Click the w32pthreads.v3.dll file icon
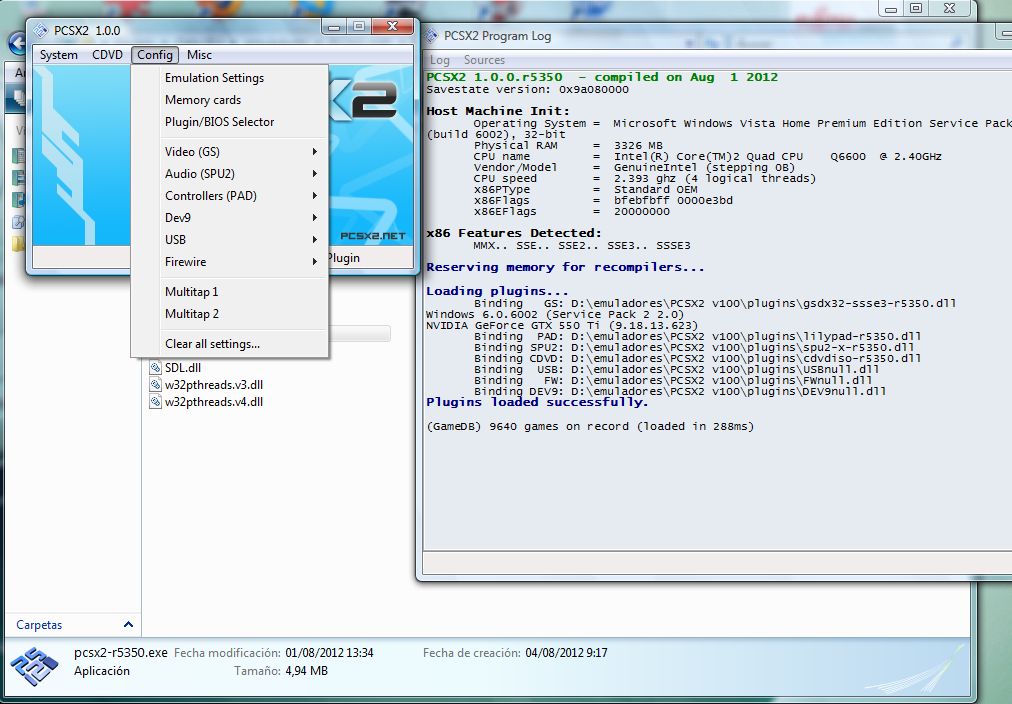Image resolution: width=1012 pixels, height=704 pixels. coord(155,385)
